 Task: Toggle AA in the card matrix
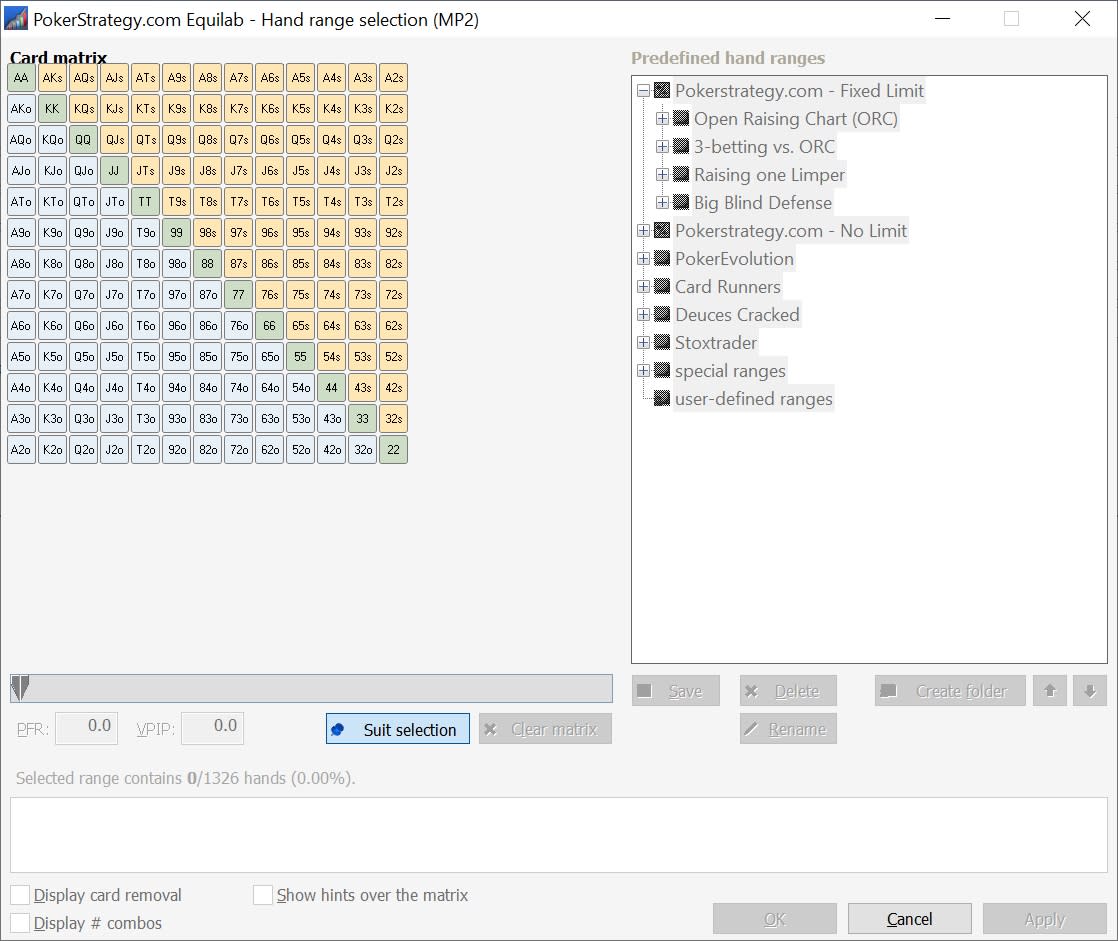(21, 78)
